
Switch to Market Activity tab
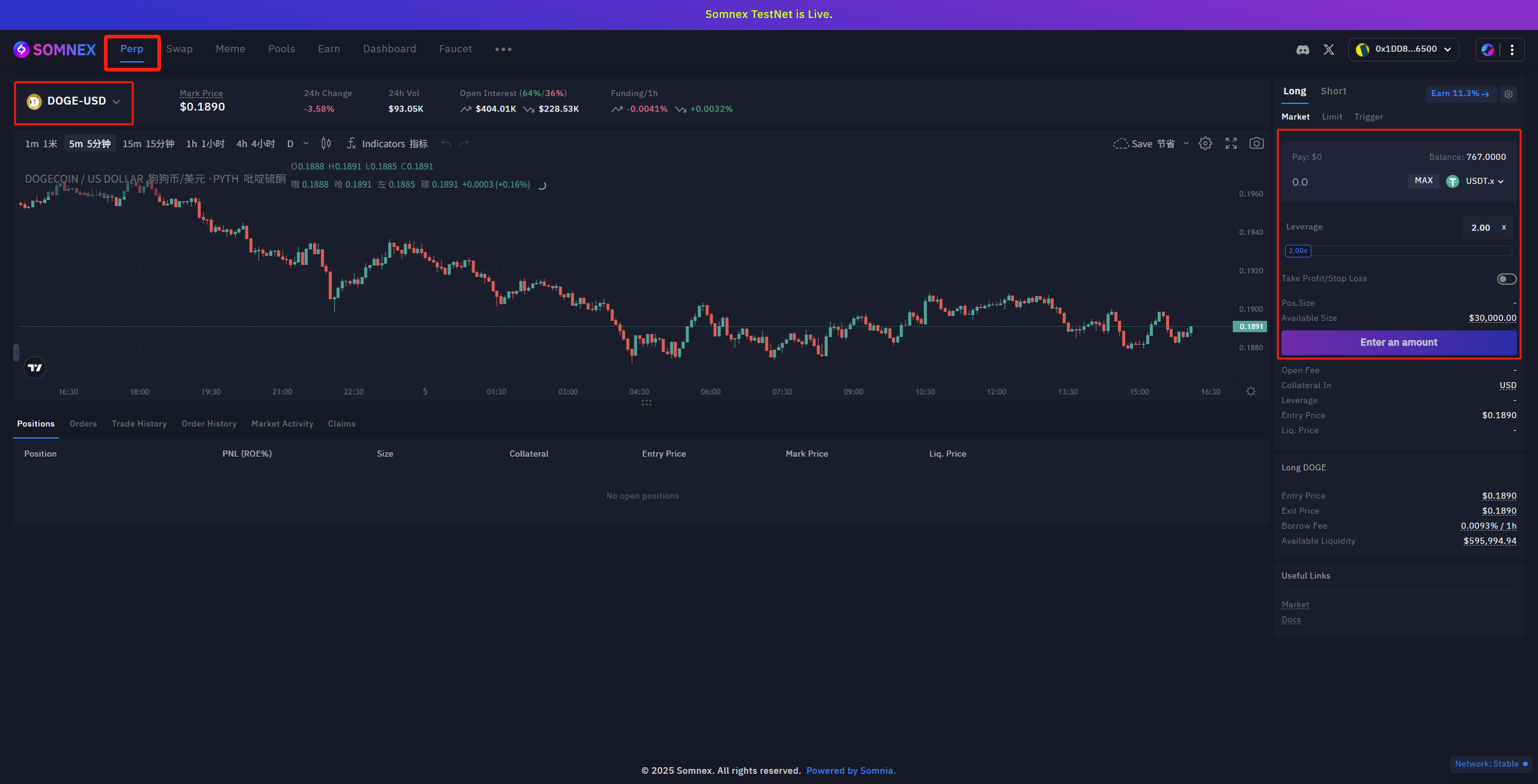click(282, 424)
